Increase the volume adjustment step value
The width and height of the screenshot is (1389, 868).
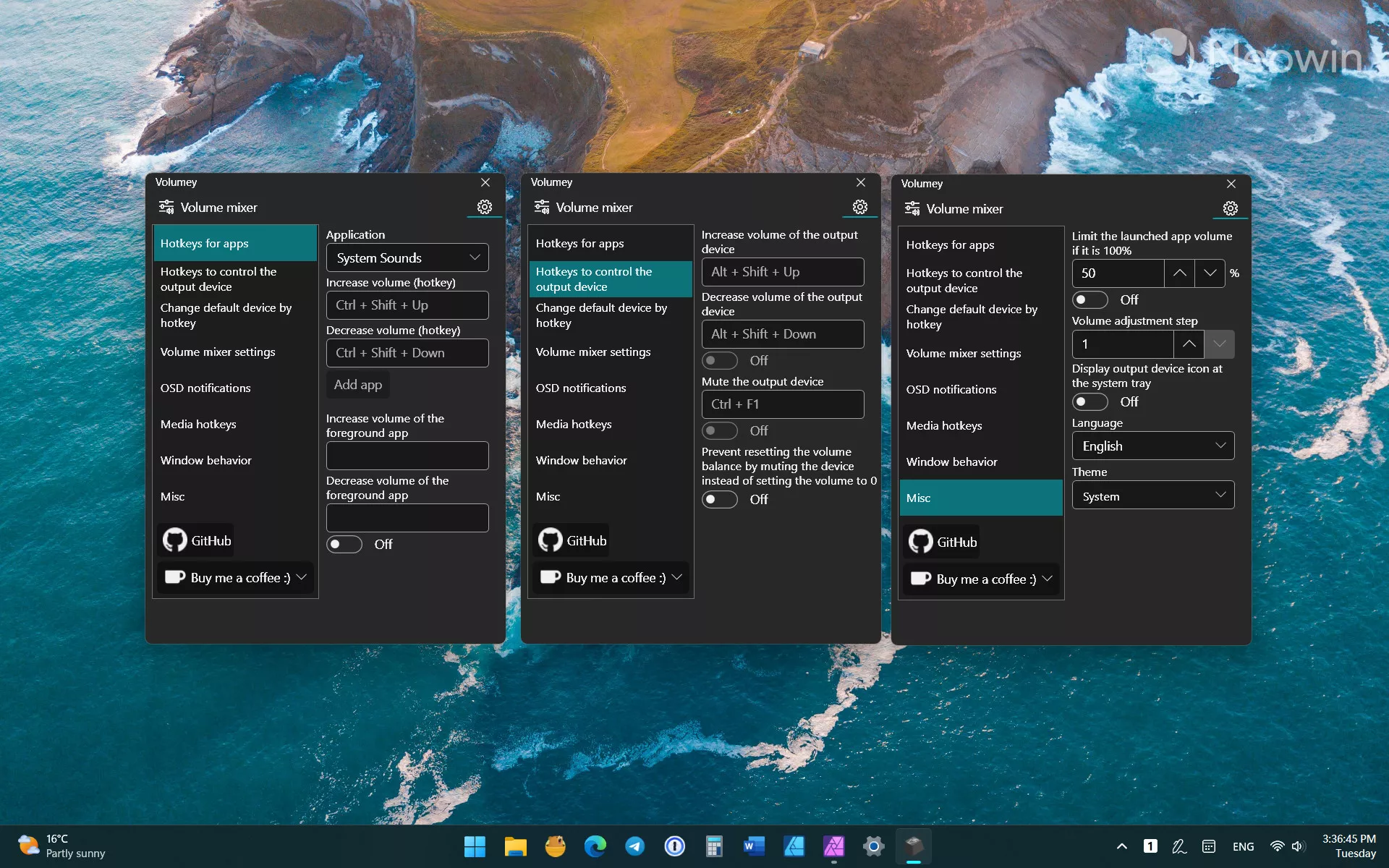pos(1189,344)
